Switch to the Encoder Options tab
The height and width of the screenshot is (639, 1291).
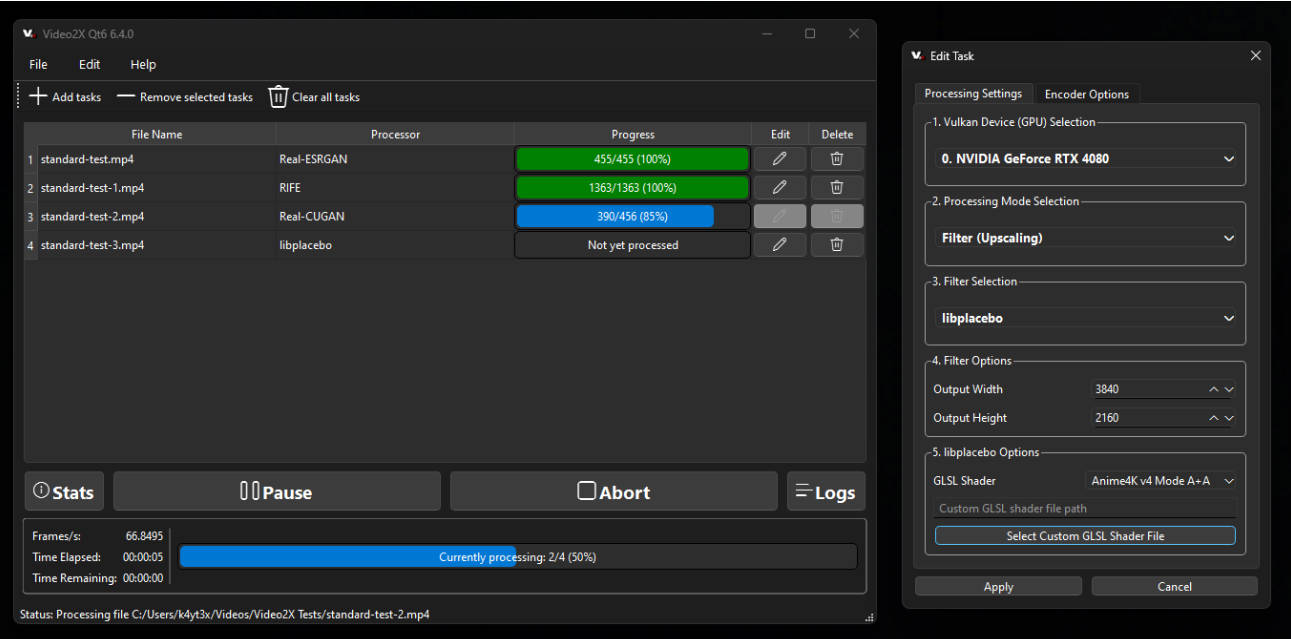tap(1087, 94)
